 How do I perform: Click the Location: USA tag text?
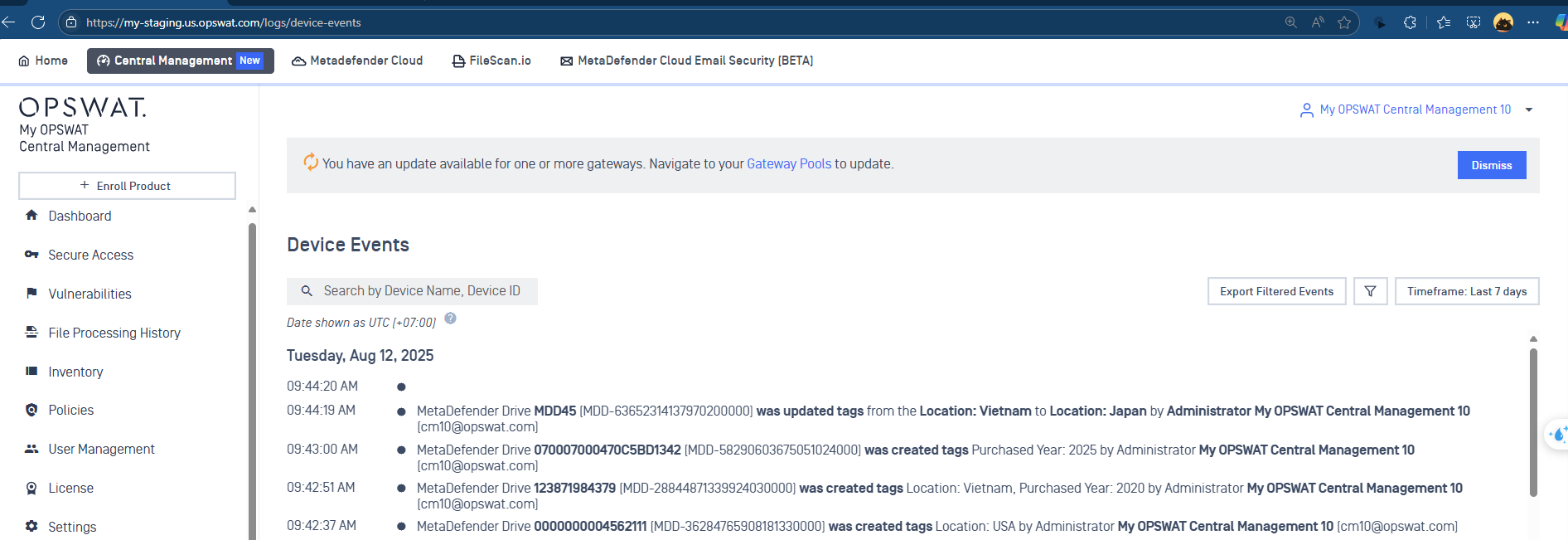click(x=975, y=526)
